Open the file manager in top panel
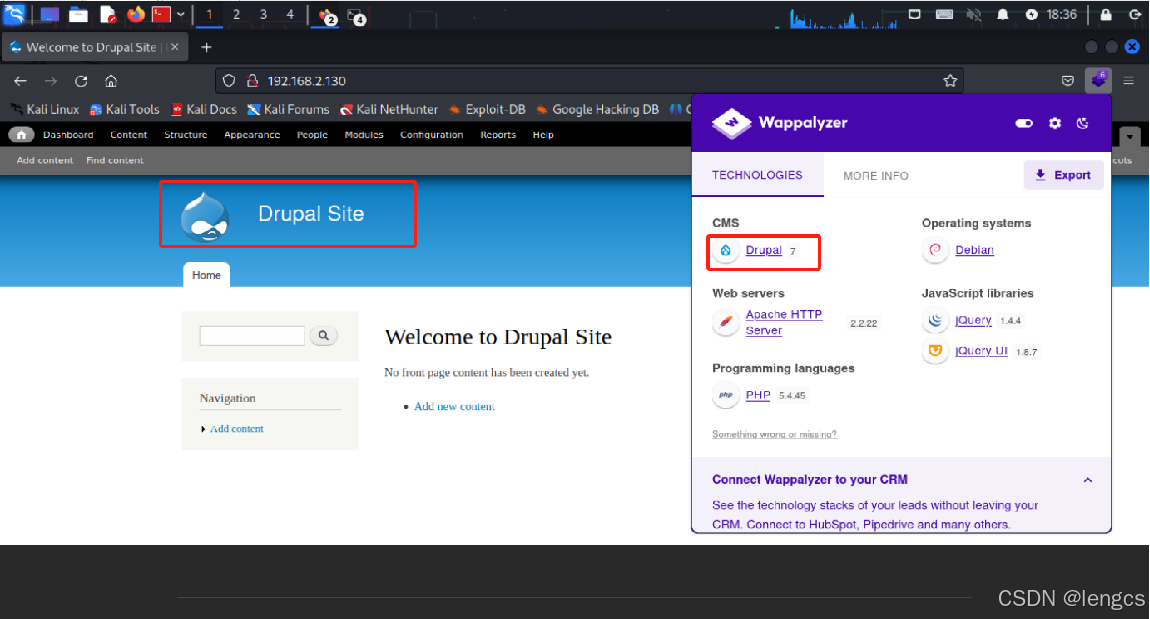The width and height of the screenshot is (1150, 619). click(x=78, y=15)
